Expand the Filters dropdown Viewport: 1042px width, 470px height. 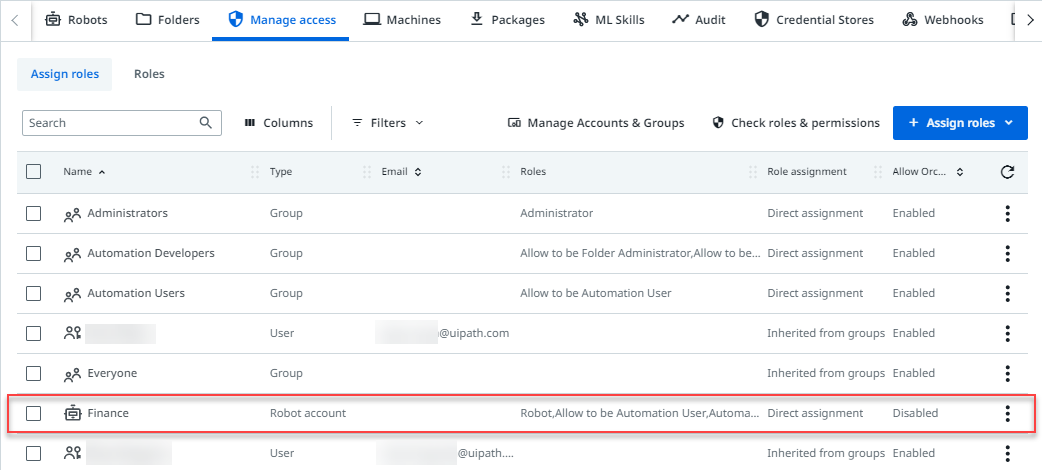387,123
